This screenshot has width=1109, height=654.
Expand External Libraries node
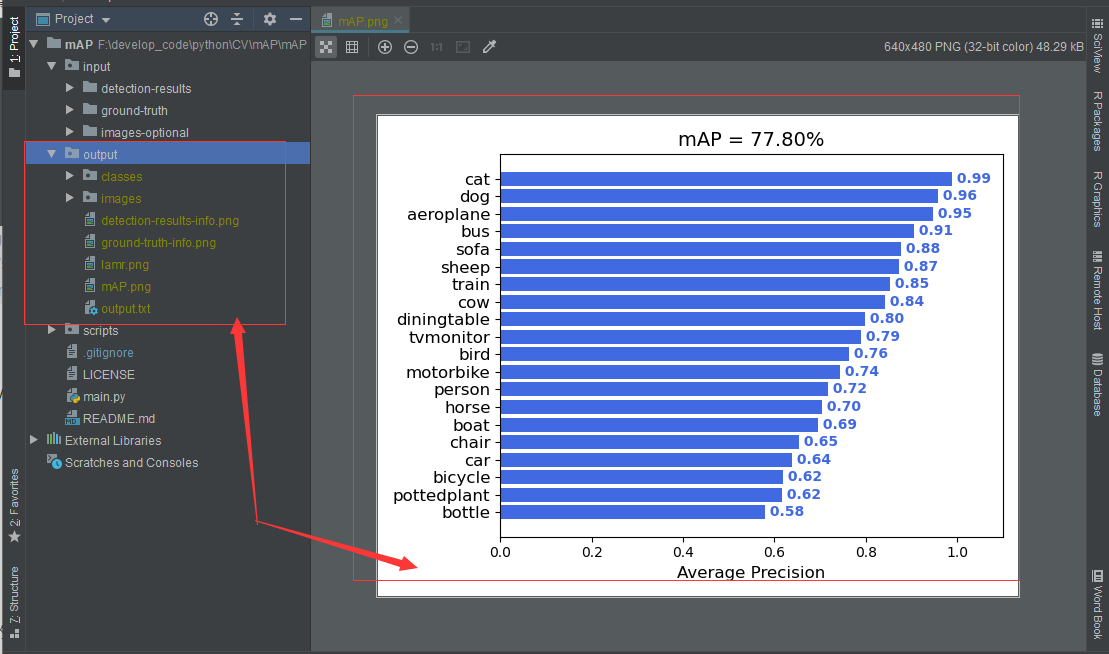tap(34, 440)
